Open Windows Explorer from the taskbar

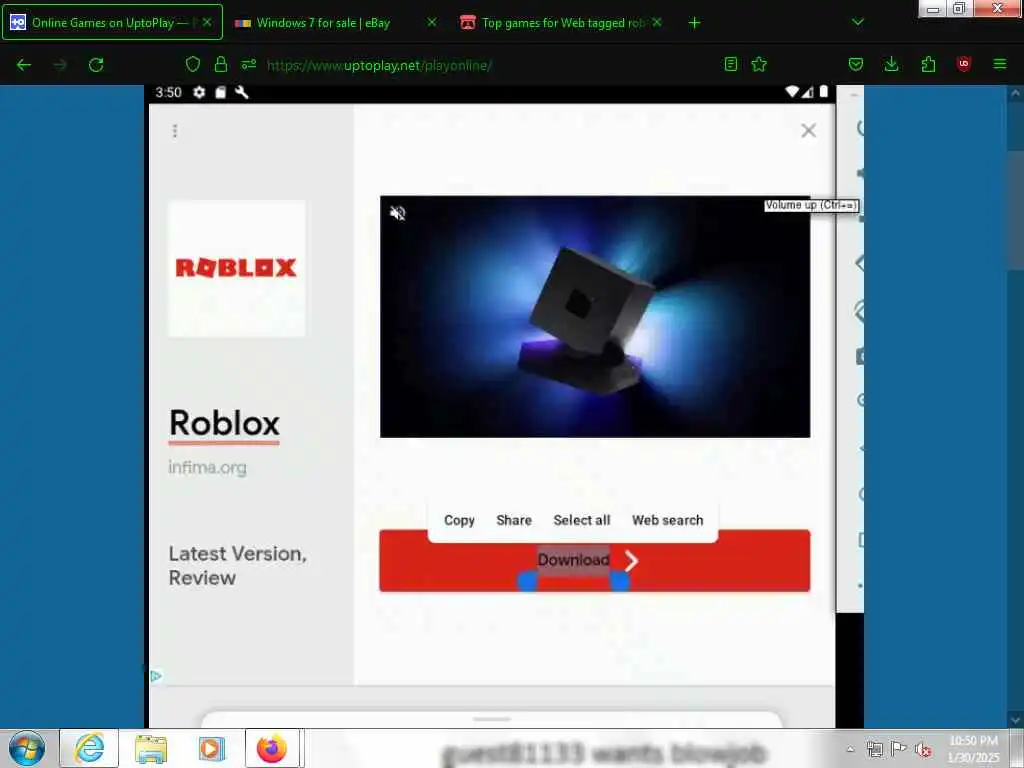[151, 748]
